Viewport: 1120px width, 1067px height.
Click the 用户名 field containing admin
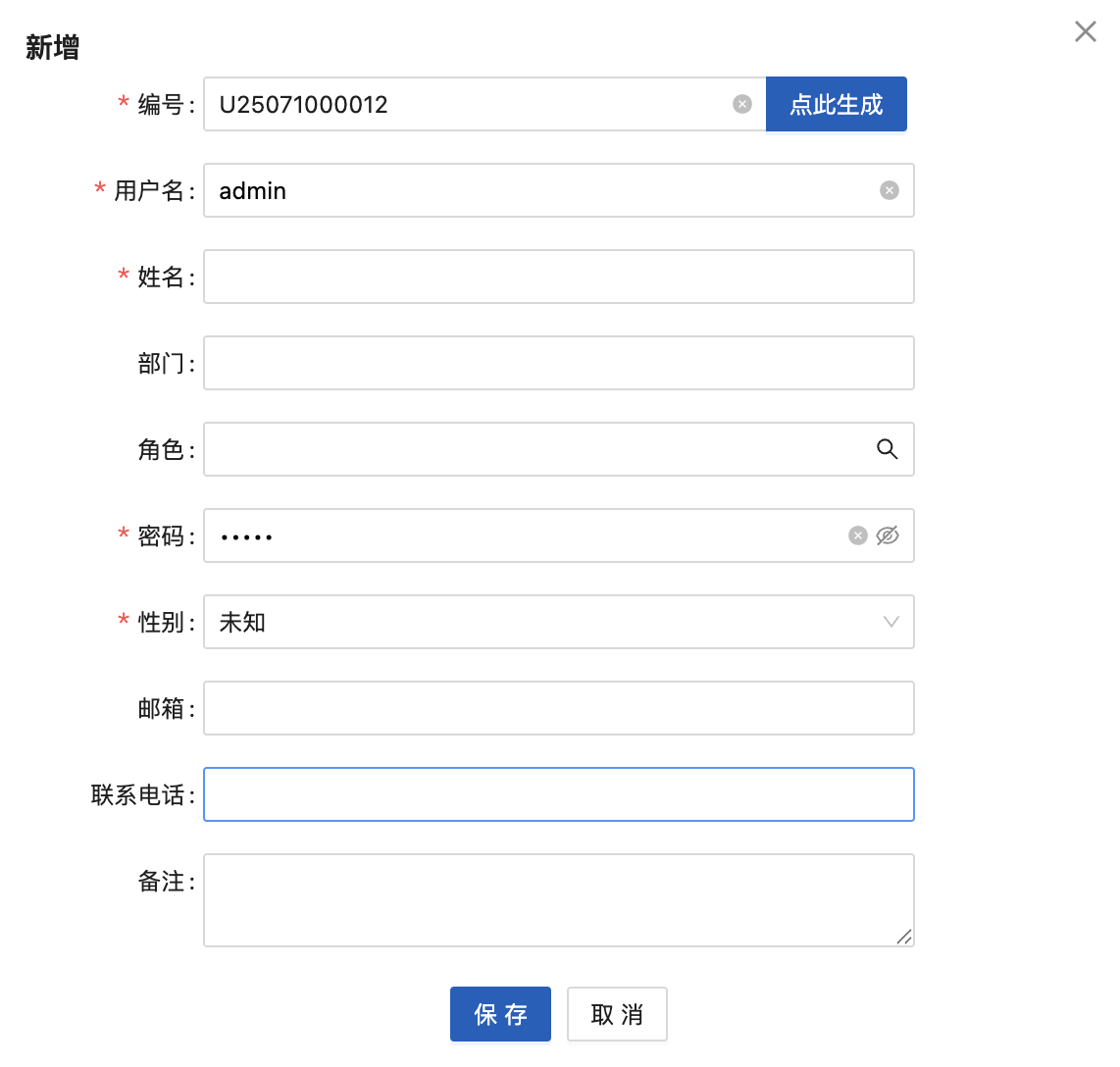[x=539, y=190]
